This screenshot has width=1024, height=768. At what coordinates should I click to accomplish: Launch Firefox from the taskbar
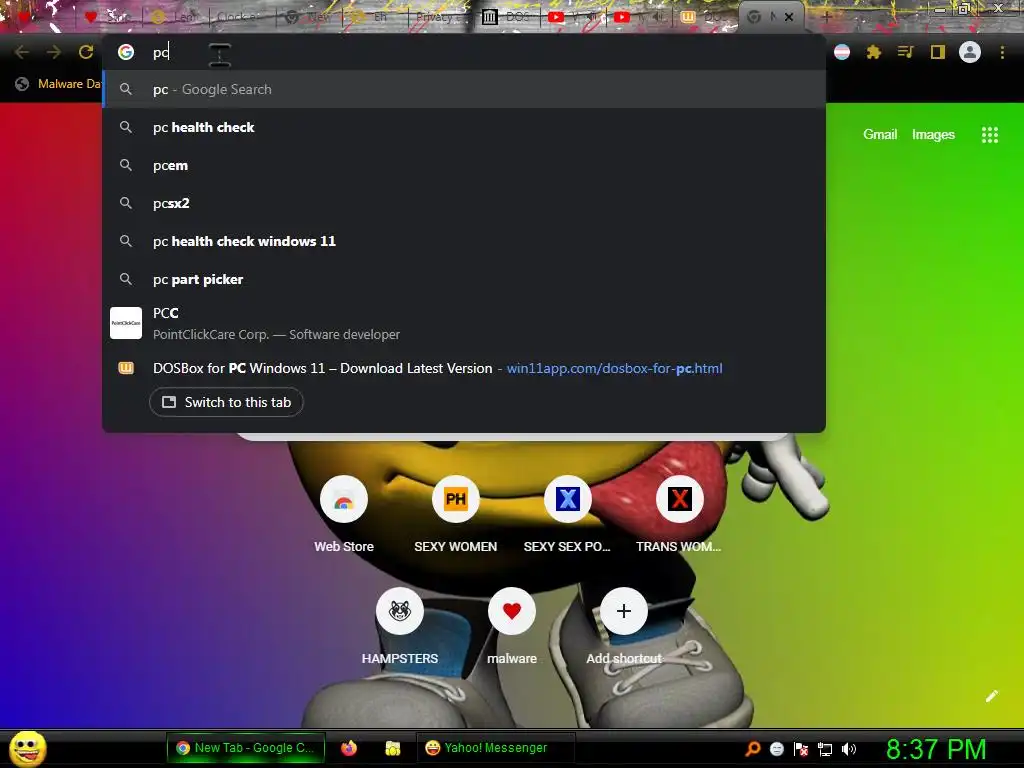coord(349,748)
